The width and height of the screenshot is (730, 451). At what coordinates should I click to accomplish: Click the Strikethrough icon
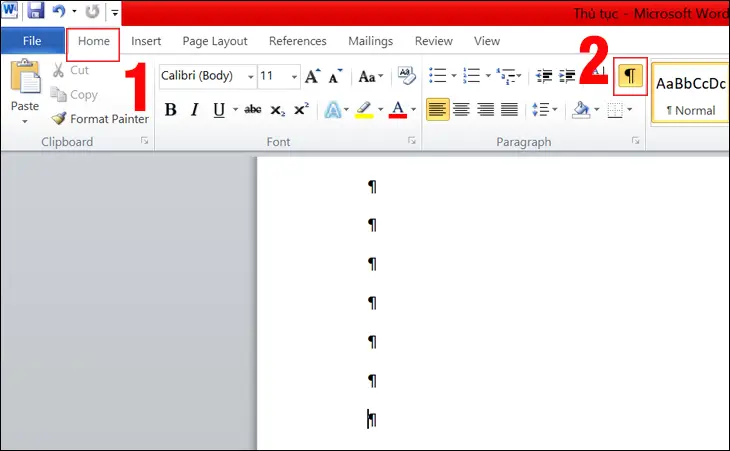click(x=252, y=110)
